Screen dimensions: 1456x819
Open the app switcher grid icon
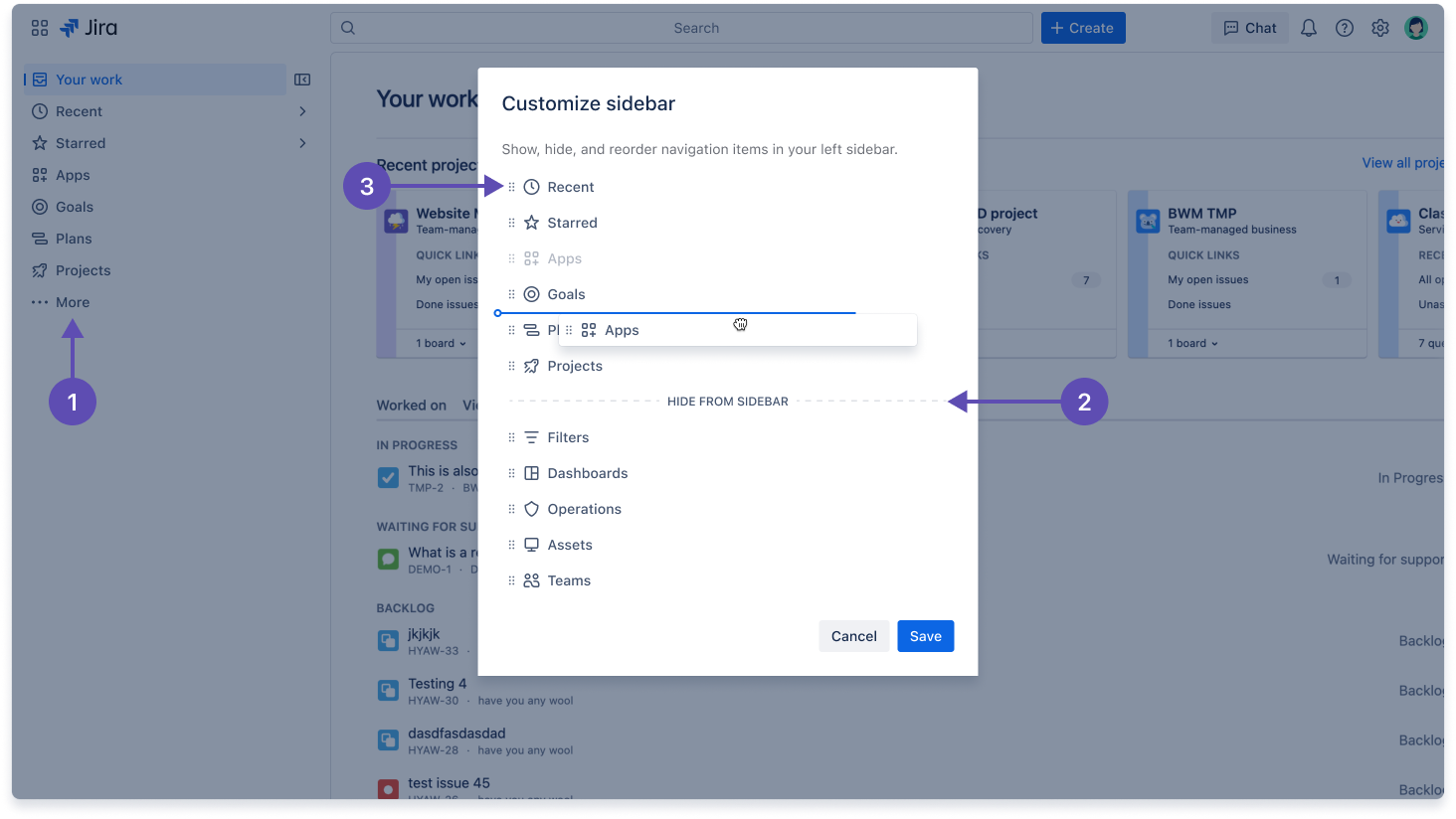click(39, 28)
